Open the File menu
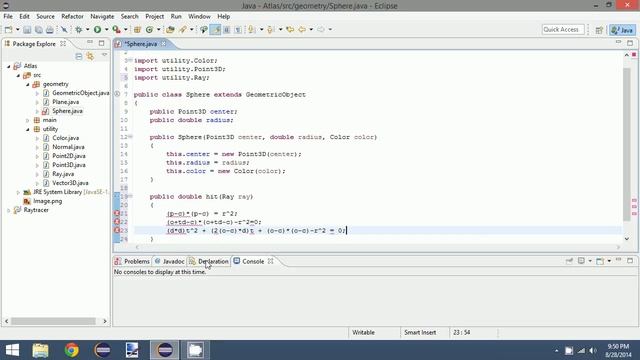Image resolution: width=640 pixels, height=360 pixels. click(8, 16)
